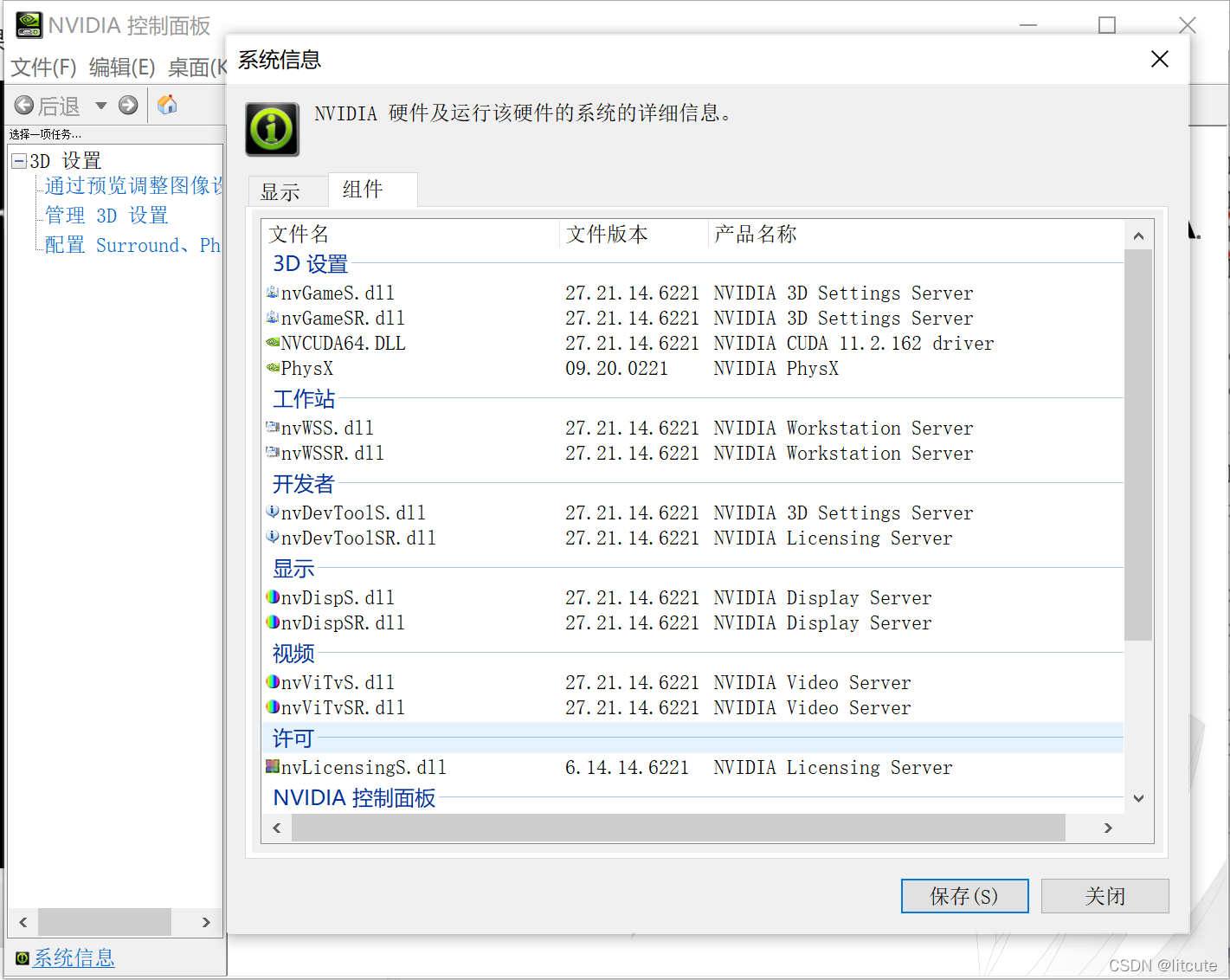Viewport: 1230px width, 980px height.
Task: Click the PhysX row icon
Action: pyautogui.click(x=273, y=368)
